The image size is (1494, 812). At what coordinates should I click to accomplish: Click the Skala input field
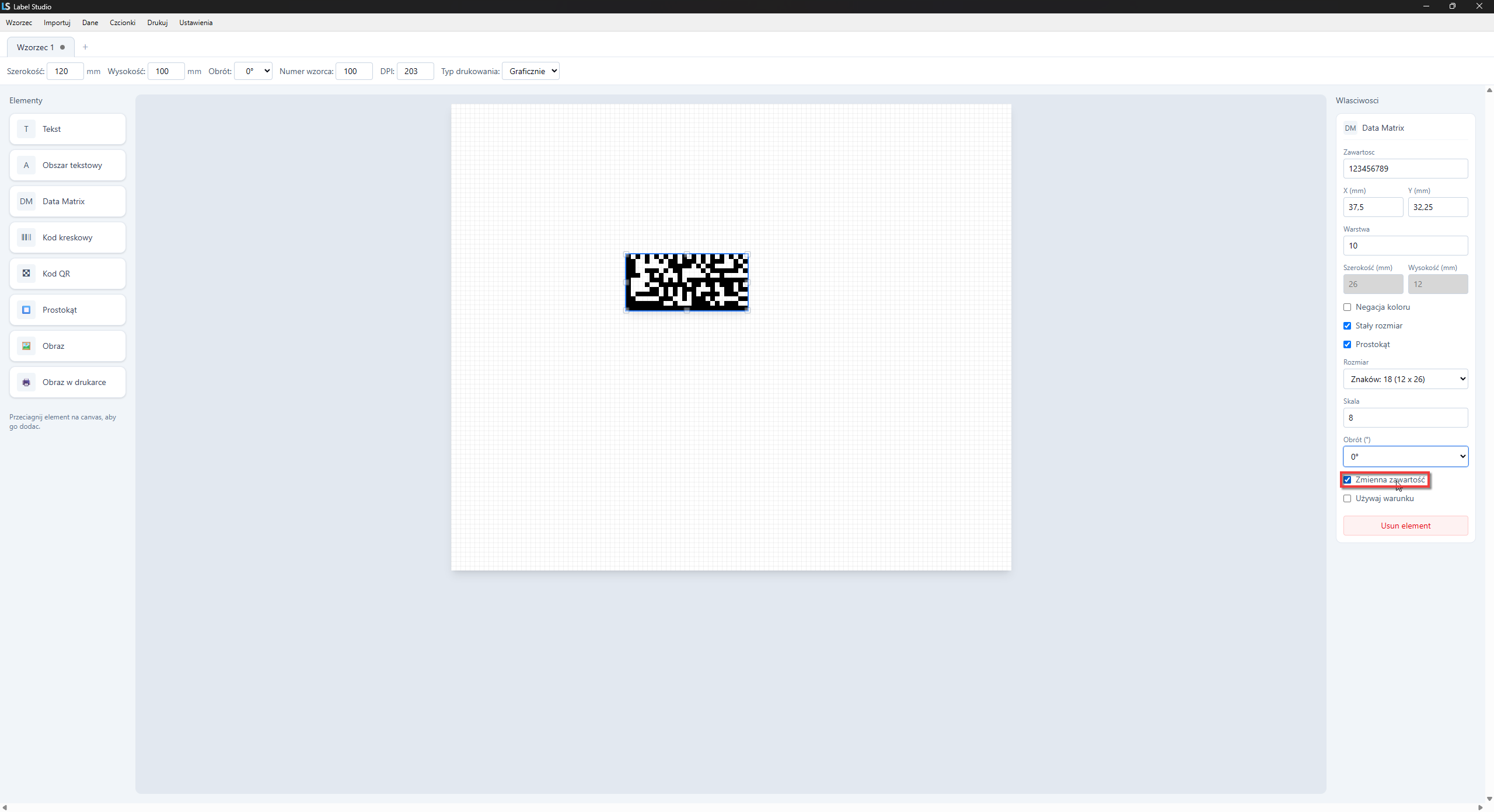coord(1405,418)
